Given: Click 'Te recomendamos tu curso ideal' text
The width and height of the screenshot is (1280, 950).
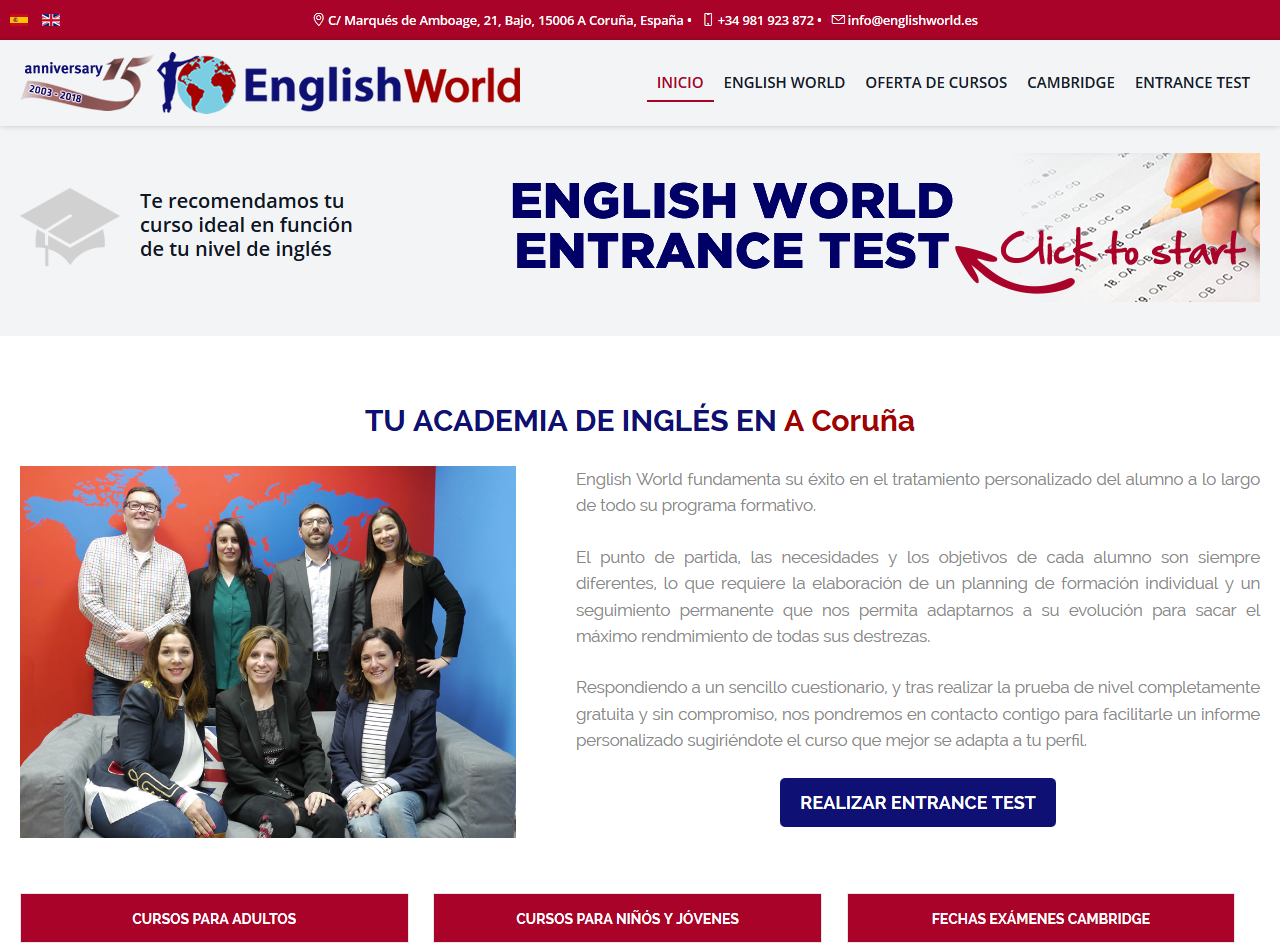Looking at the screenshot, I should coord(246,225).
